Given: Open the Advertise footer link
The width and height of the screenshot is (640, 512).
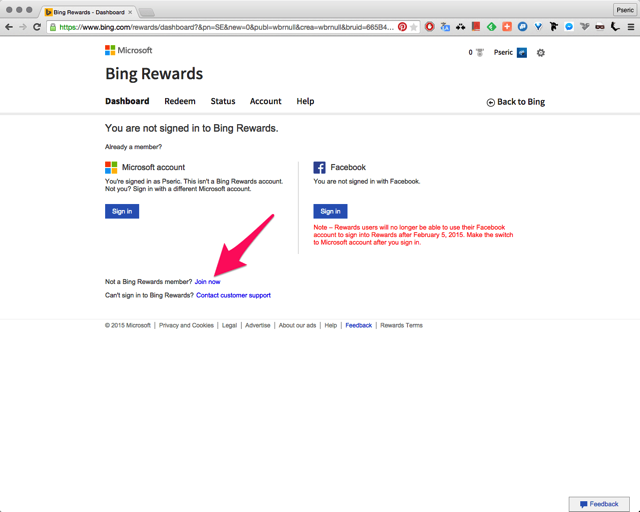Looking at the screenshot, I should pos(258,325).
